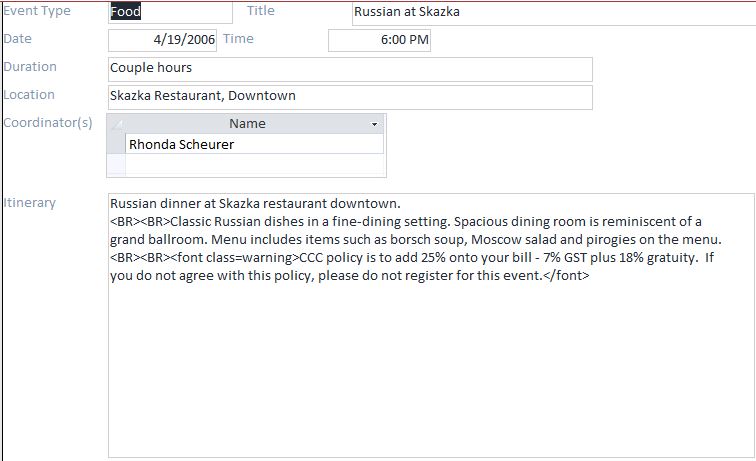Select the Time field showing 6:00 PM

coord(379,40)
